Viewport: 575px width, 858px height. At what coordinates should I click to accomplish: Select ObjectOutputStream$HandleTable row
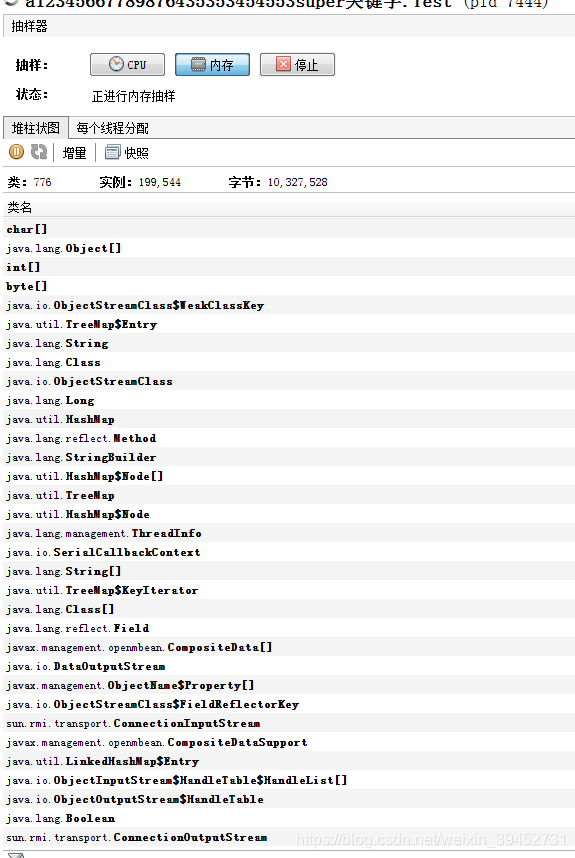(289, 799)
